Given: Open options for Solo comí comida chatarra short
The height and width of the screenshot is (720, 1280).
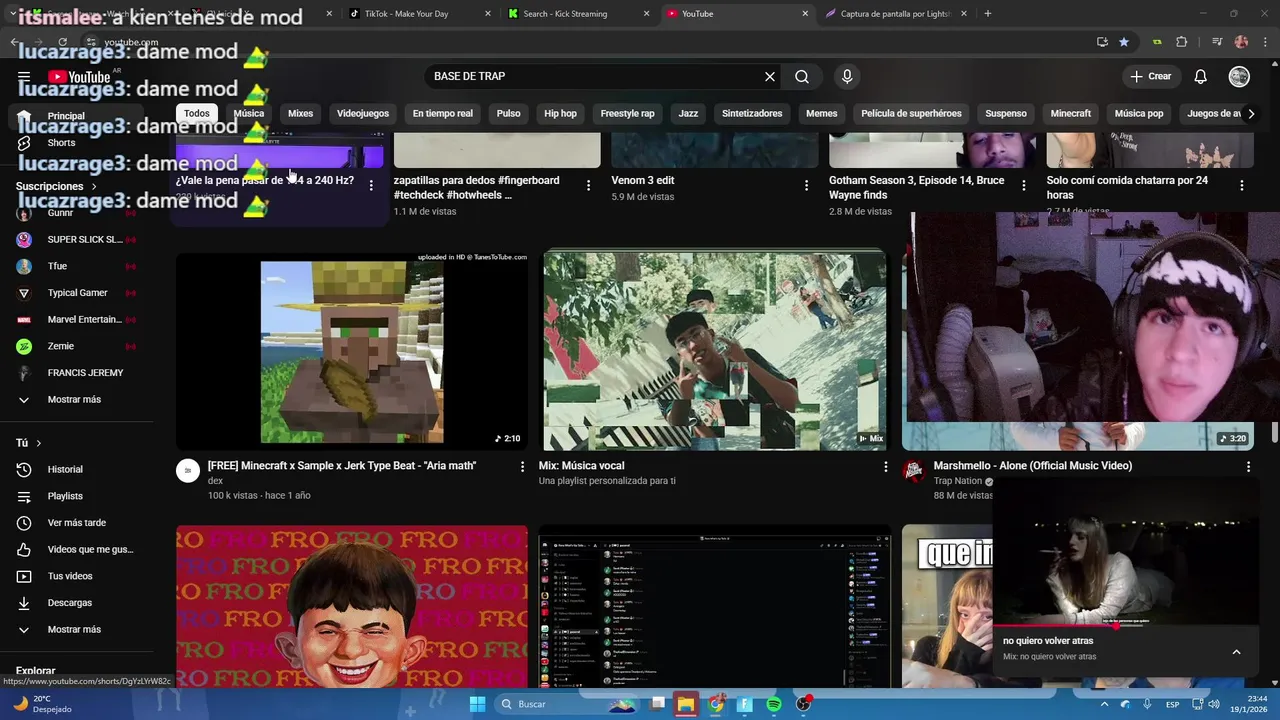Looking at the screenshot, I should click(x=1241, y=185).
